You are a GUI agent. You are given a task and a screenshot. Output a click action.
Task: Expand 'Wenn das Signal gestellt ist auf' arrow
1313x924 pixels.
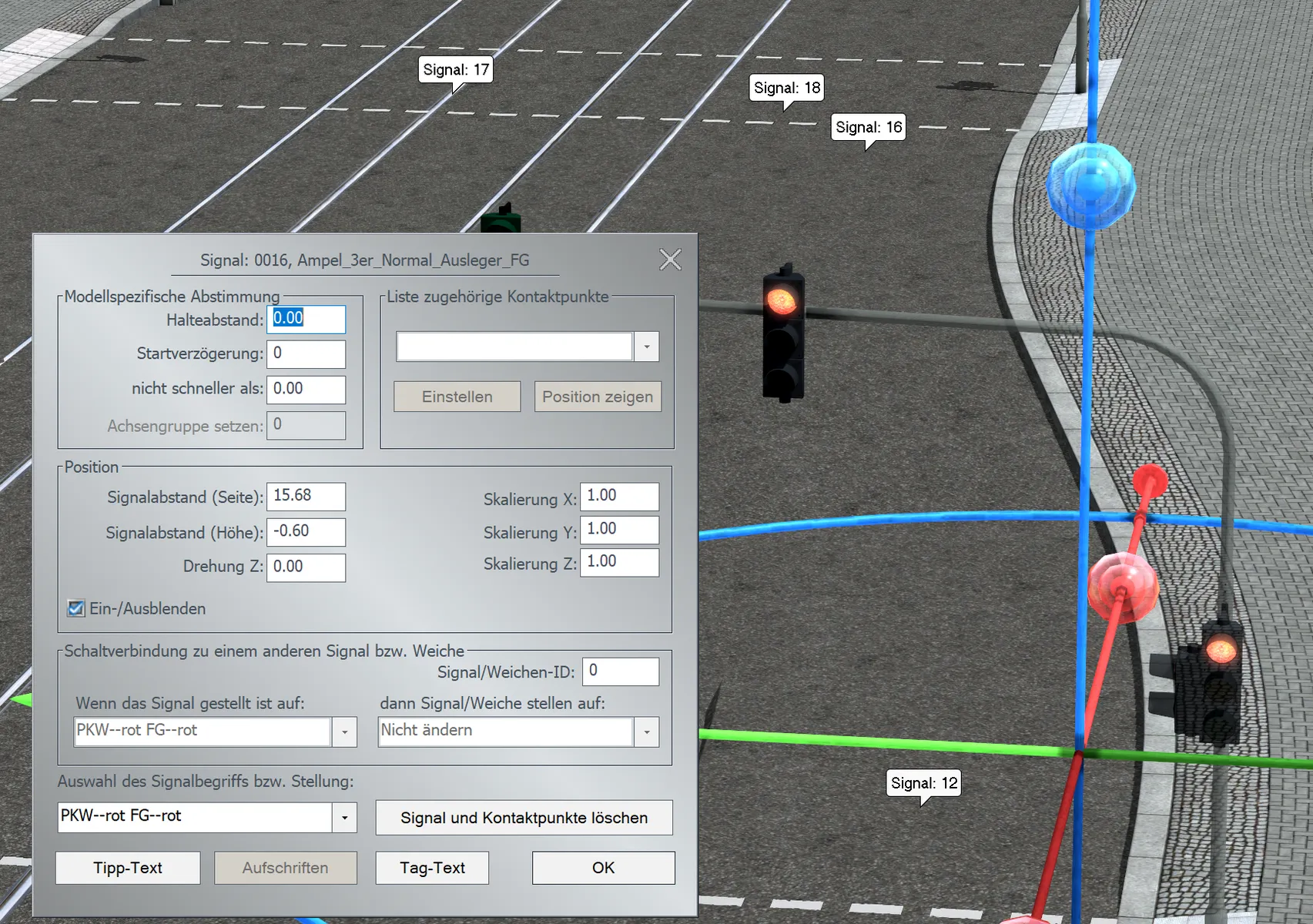(x=344, y=732)
